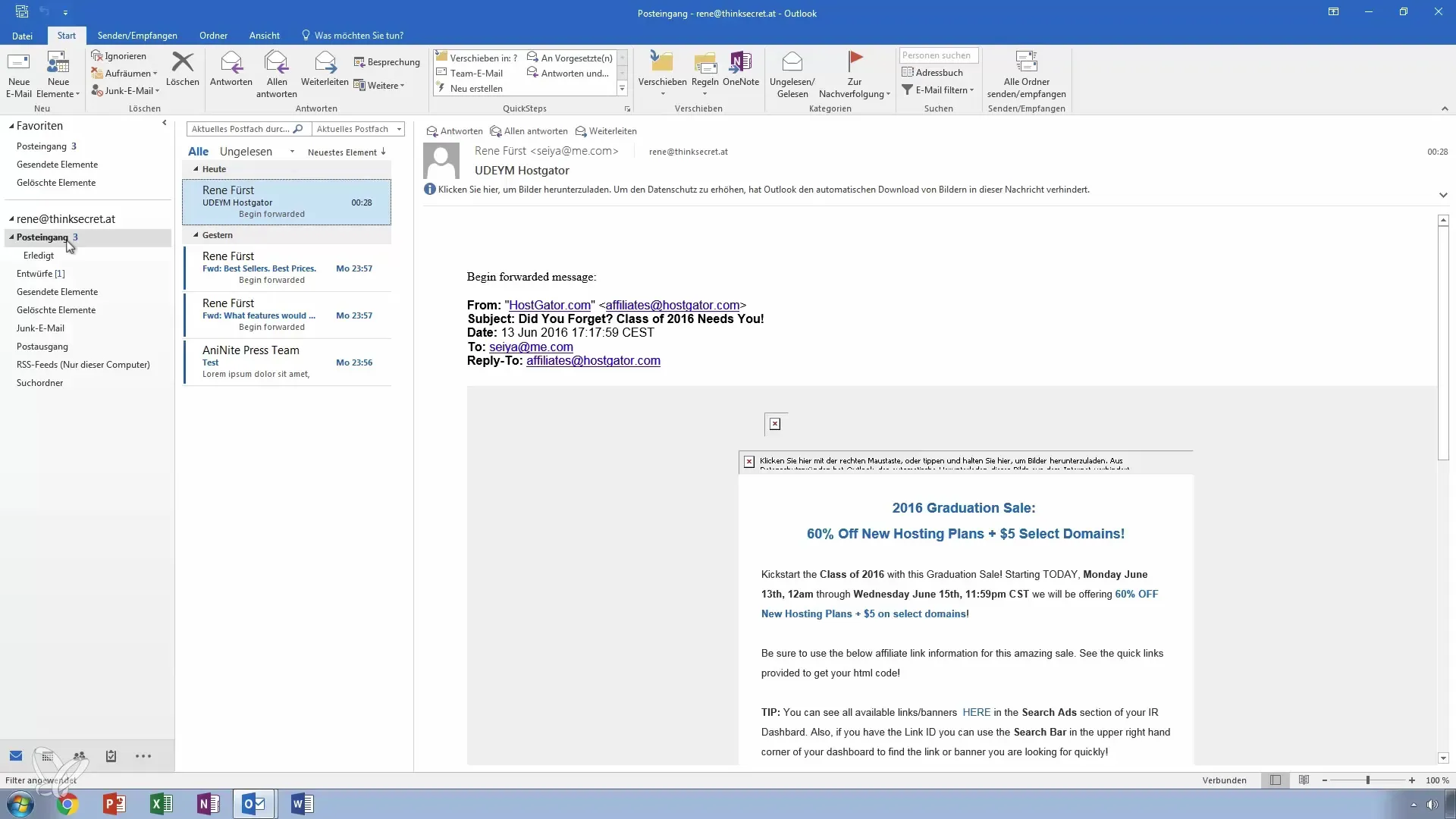Open People view in navigation bar

(80, 756)
